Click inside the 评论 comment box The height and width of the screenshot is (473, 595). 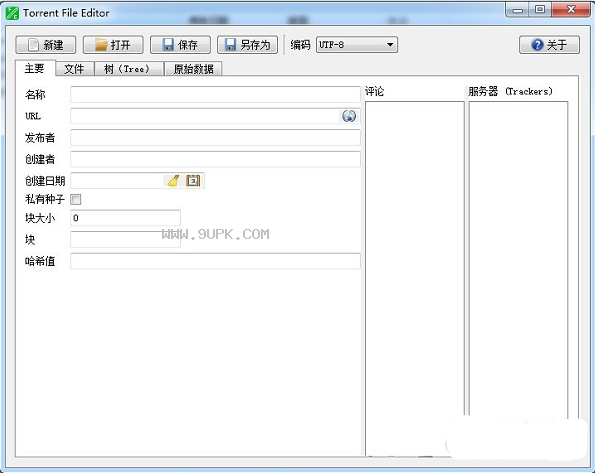coord(414,277)
